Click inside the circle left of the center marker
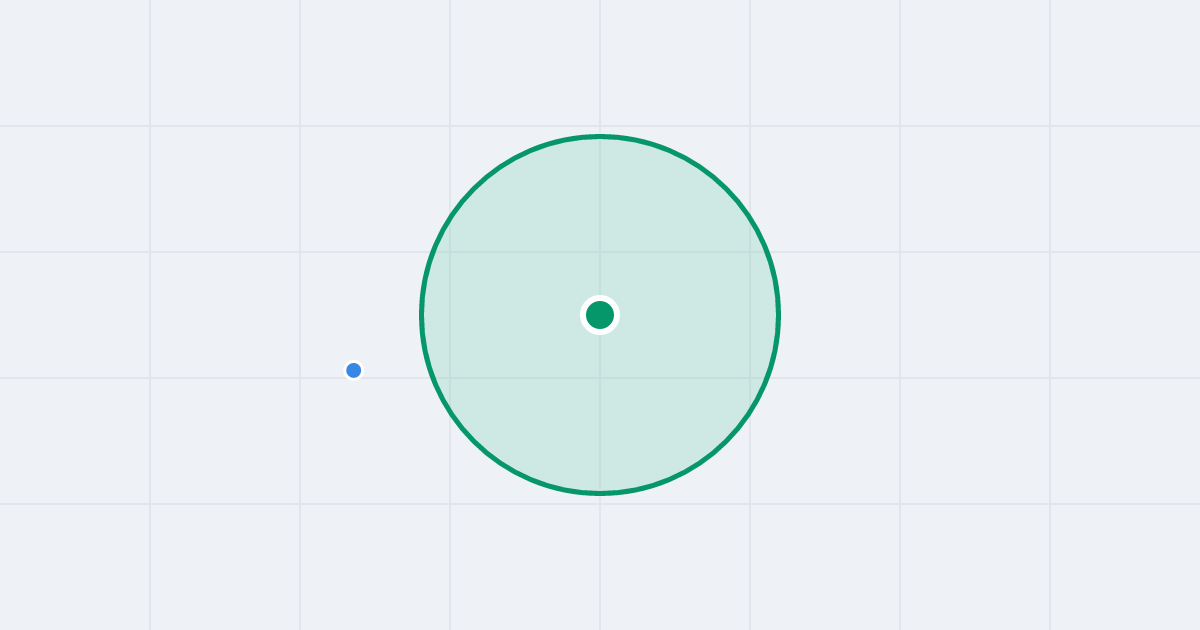1200x630 pixels. pos(510,315)
